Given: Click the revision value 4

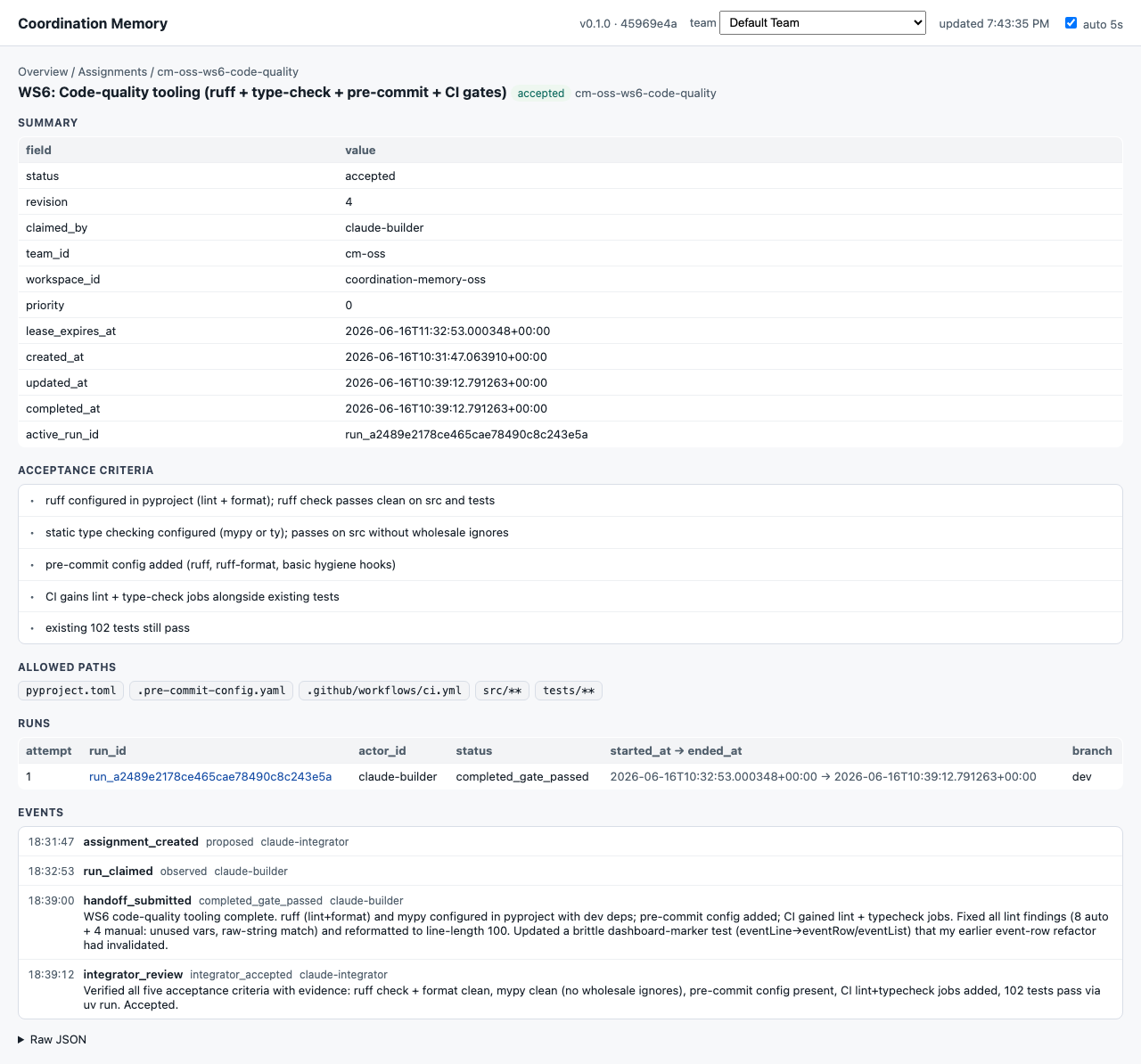Looking at the screenshot, I should 349,201.
